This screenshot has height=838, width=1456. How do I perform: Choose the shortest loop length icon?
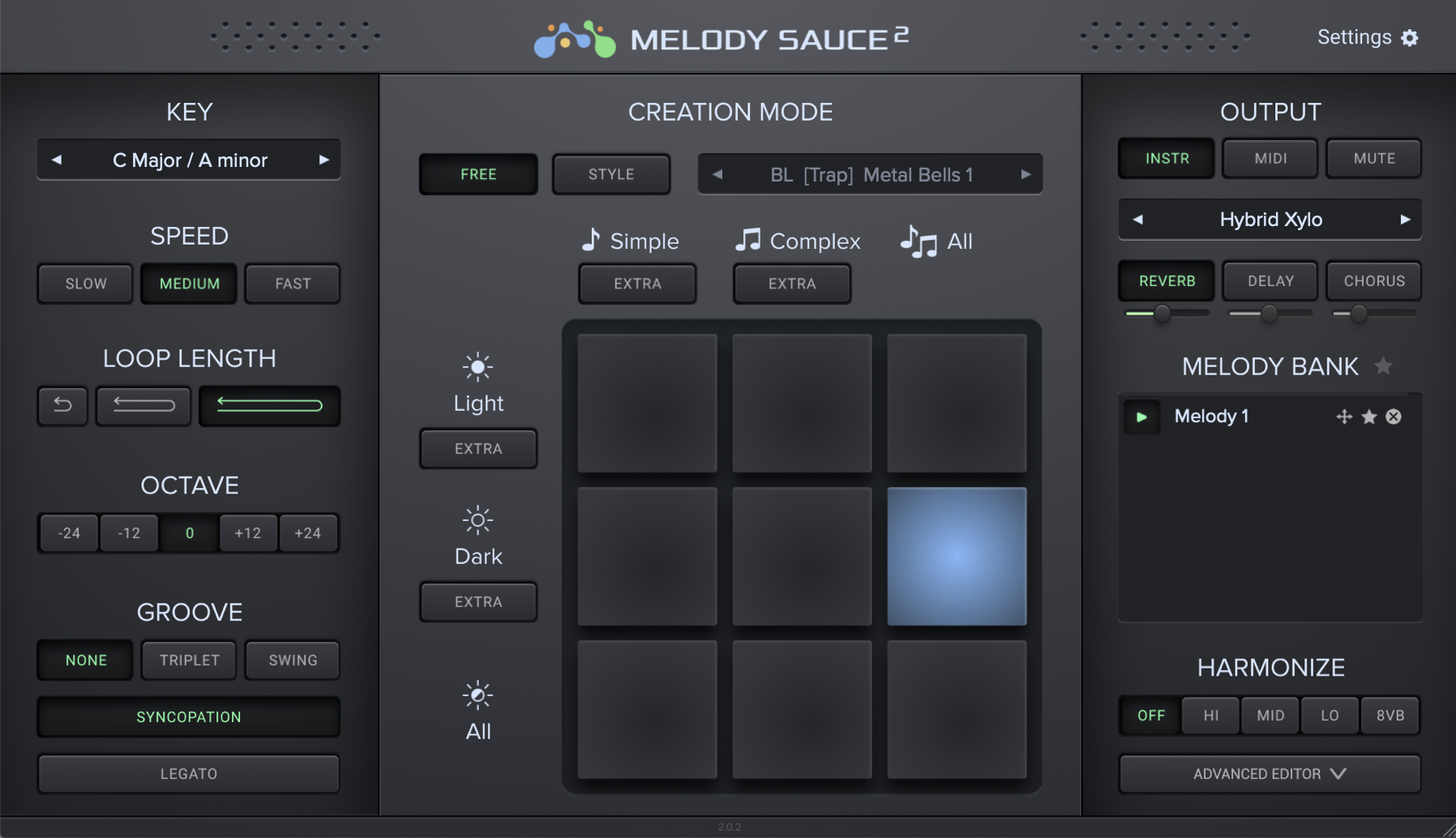click(x=62, y=405)
